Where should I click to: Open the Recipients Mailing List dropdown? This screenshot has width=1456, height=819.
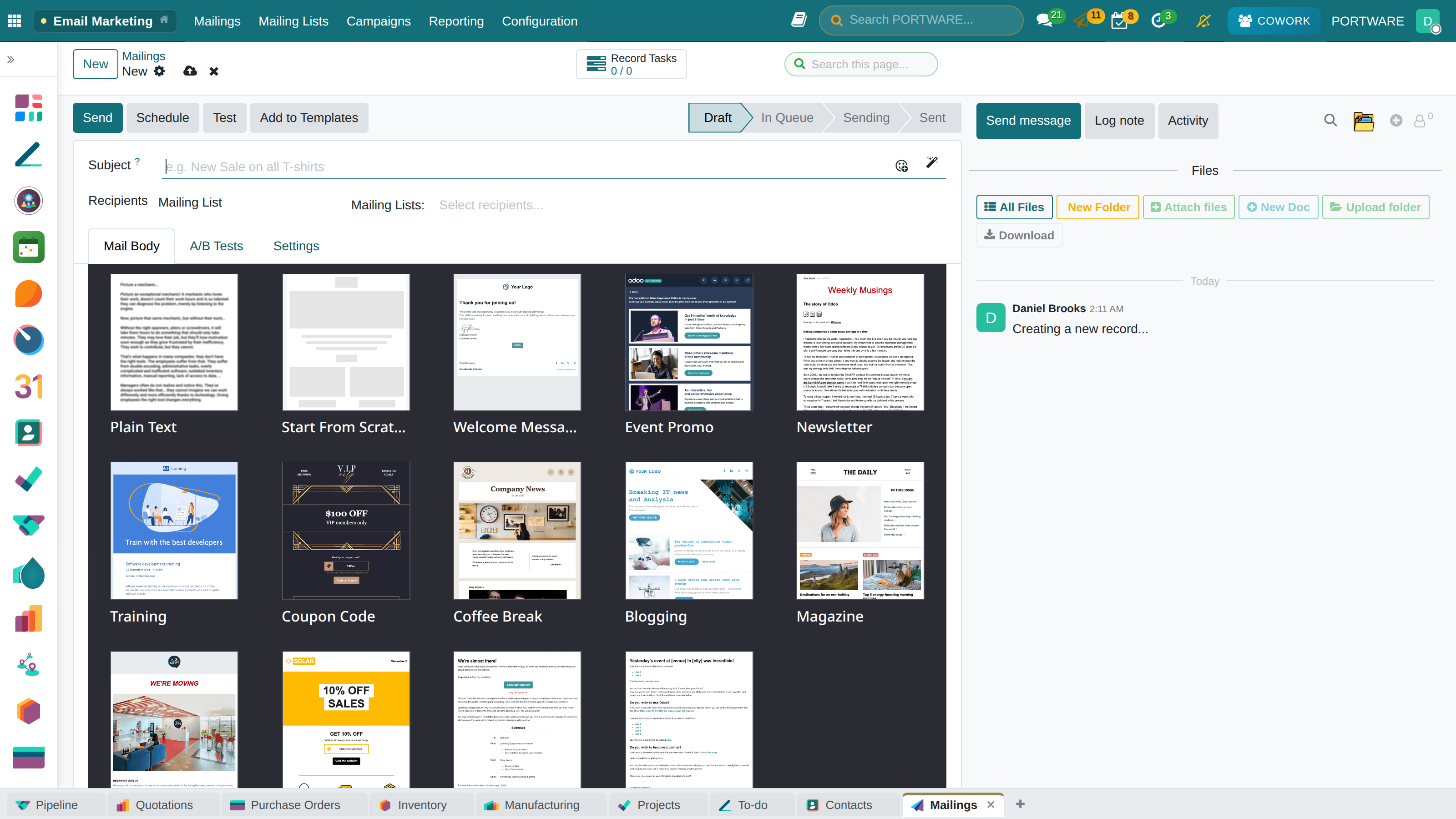coord(190,202)
